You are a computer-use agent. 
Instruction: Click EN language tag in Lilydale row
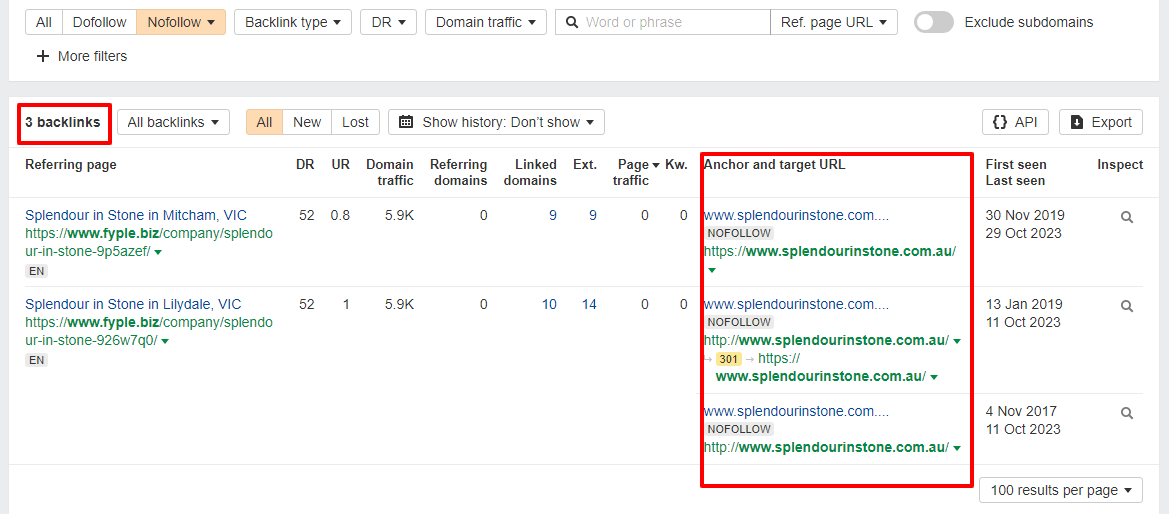pos(37,360)
